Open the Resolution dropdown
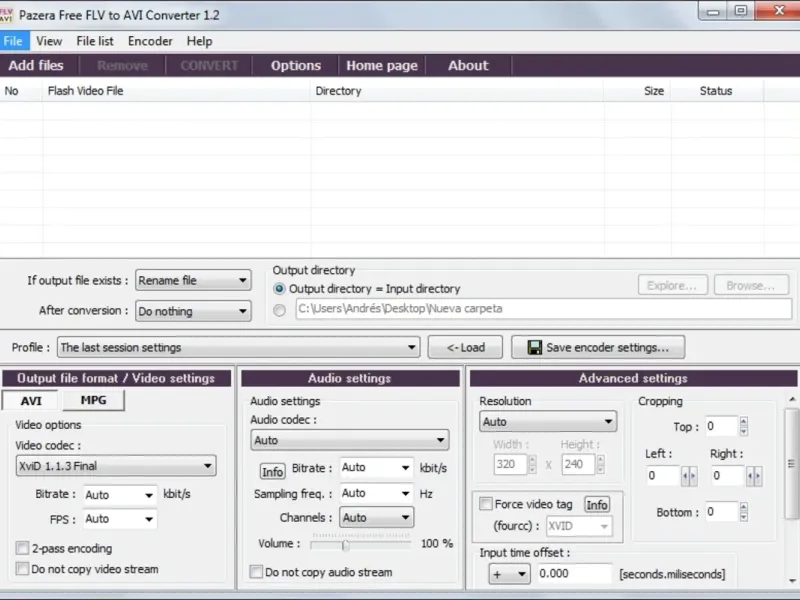 tap(547, 422)
